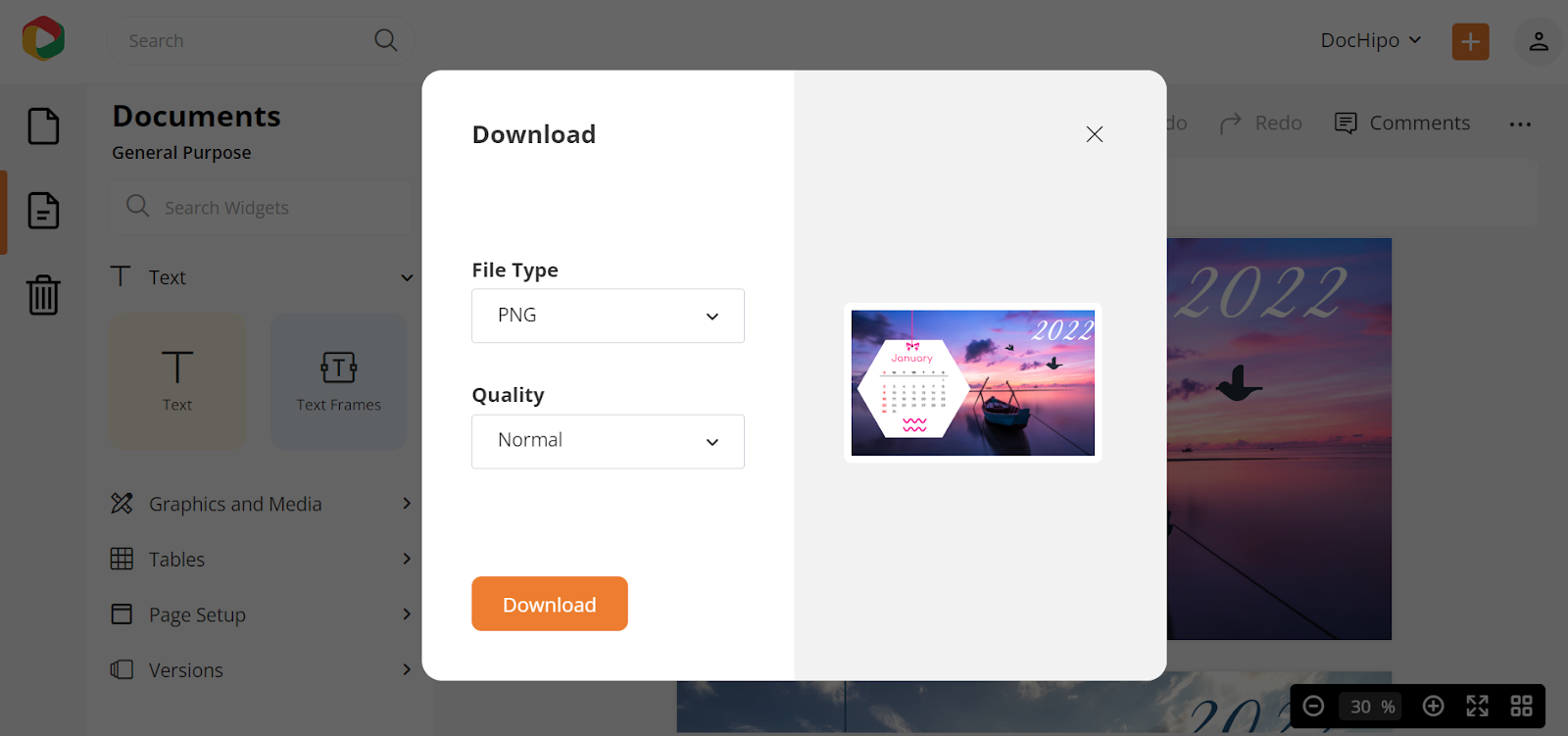Click the Download dialog title text
The width and height of the screenshot is (1568, 736).
[x=534, y=134]
